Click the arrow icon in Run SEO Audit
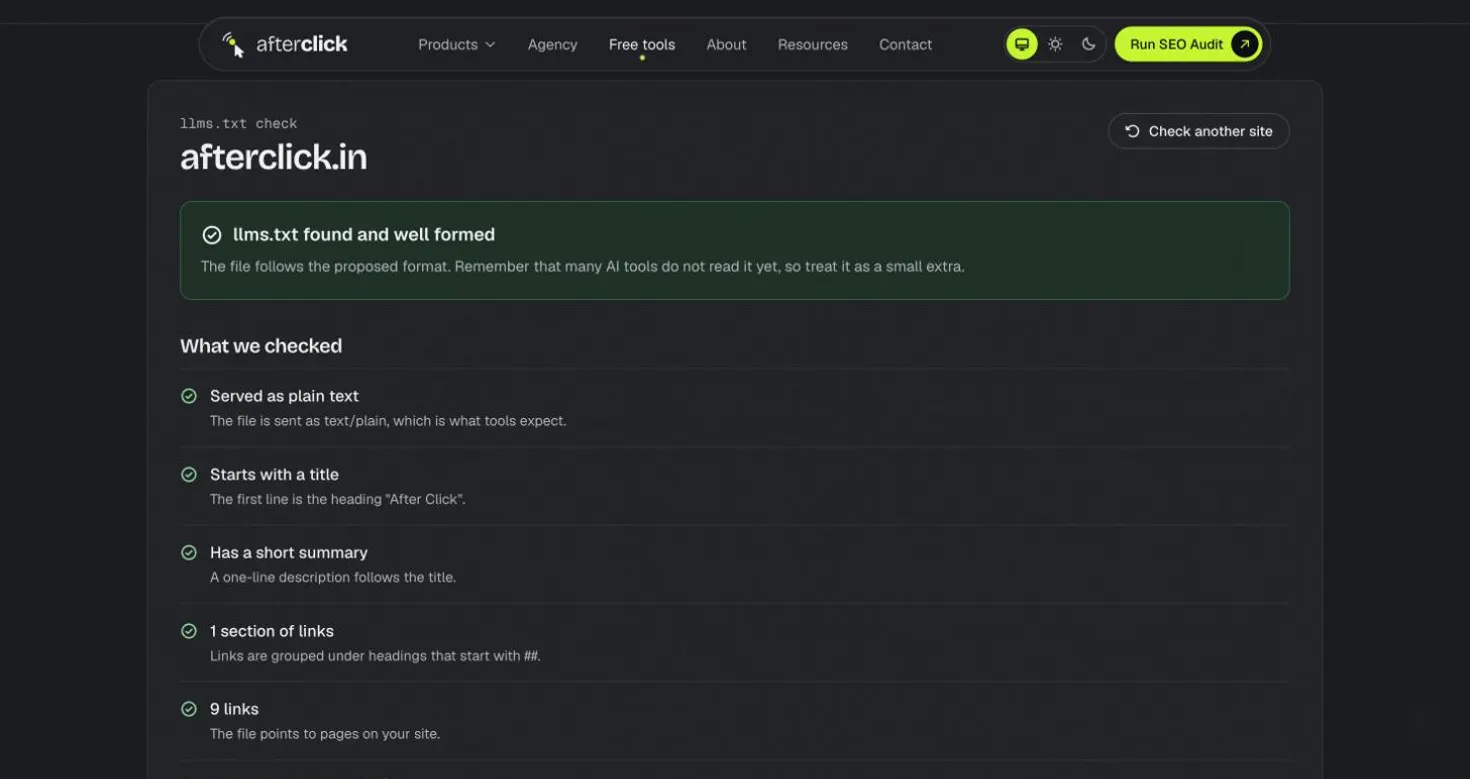1470x779 pixels. click(1245, 44)
